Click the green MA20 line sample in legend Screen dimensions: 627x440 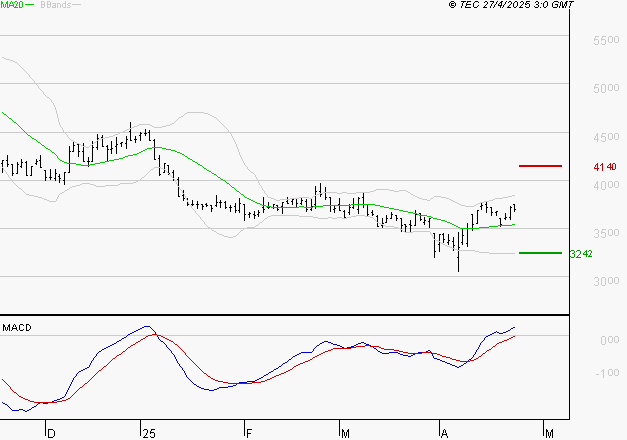pyautogui.click(x=30, y=6)
